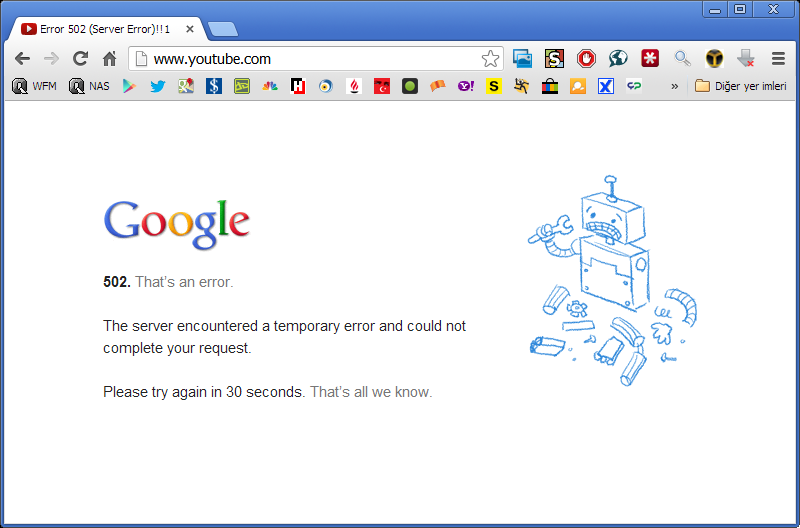Click the red asterisk LastPass extension icon
Viewport: 800px width, 528px height.
click(x=650, y=59)
